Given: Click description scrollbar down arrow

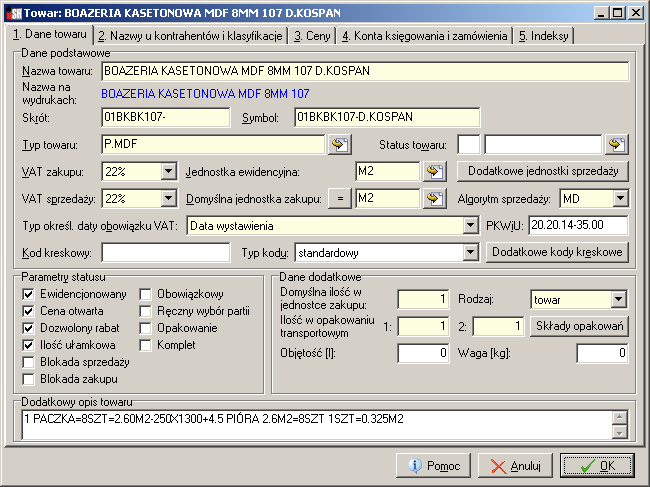Looking at the screenshot, I should click(x=620, y=433).
